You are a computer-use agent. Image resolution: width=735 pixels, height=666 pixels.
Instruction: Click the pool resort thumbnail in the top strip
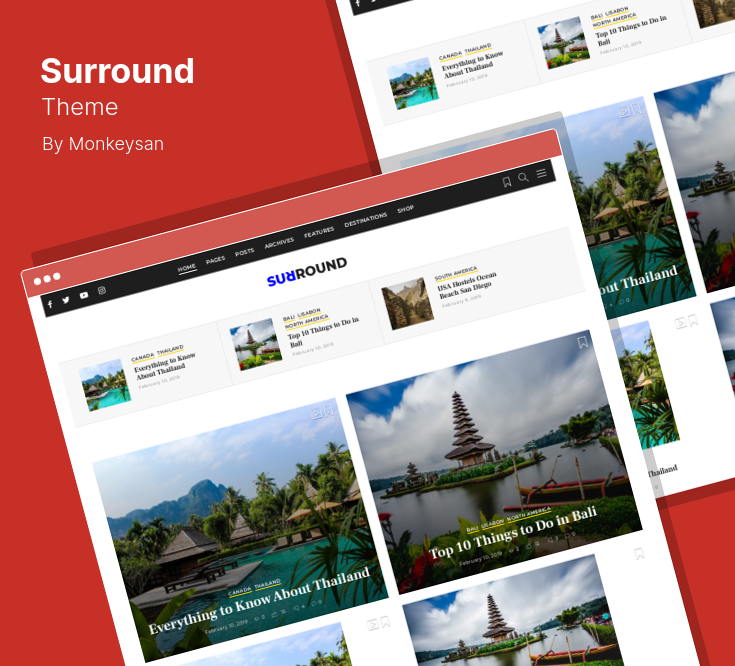pyautogui.click(x=105, y=385)
